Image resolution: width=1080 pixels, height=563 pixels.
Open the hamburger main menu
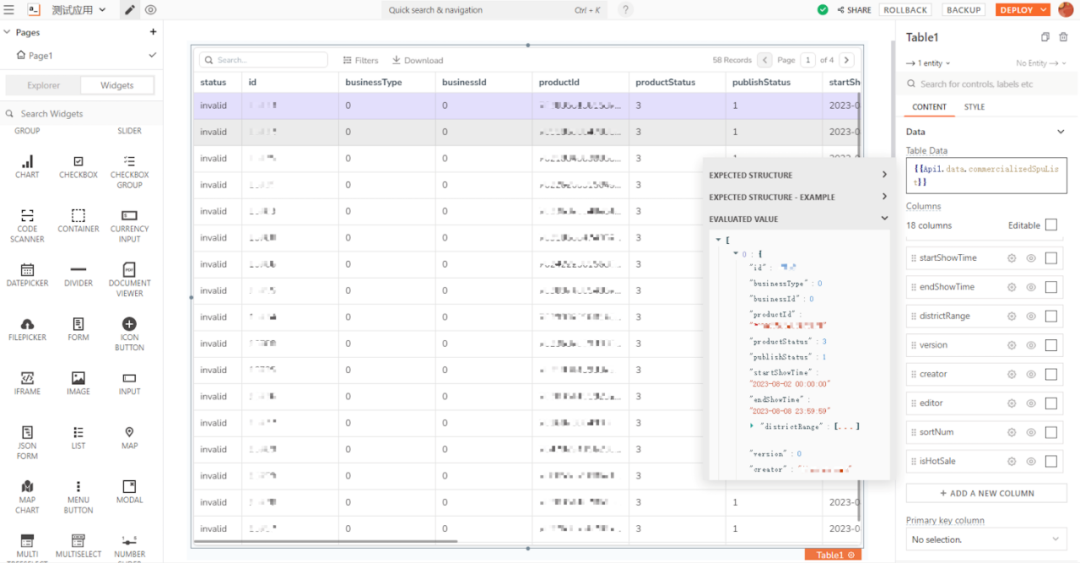click(9, 10)
